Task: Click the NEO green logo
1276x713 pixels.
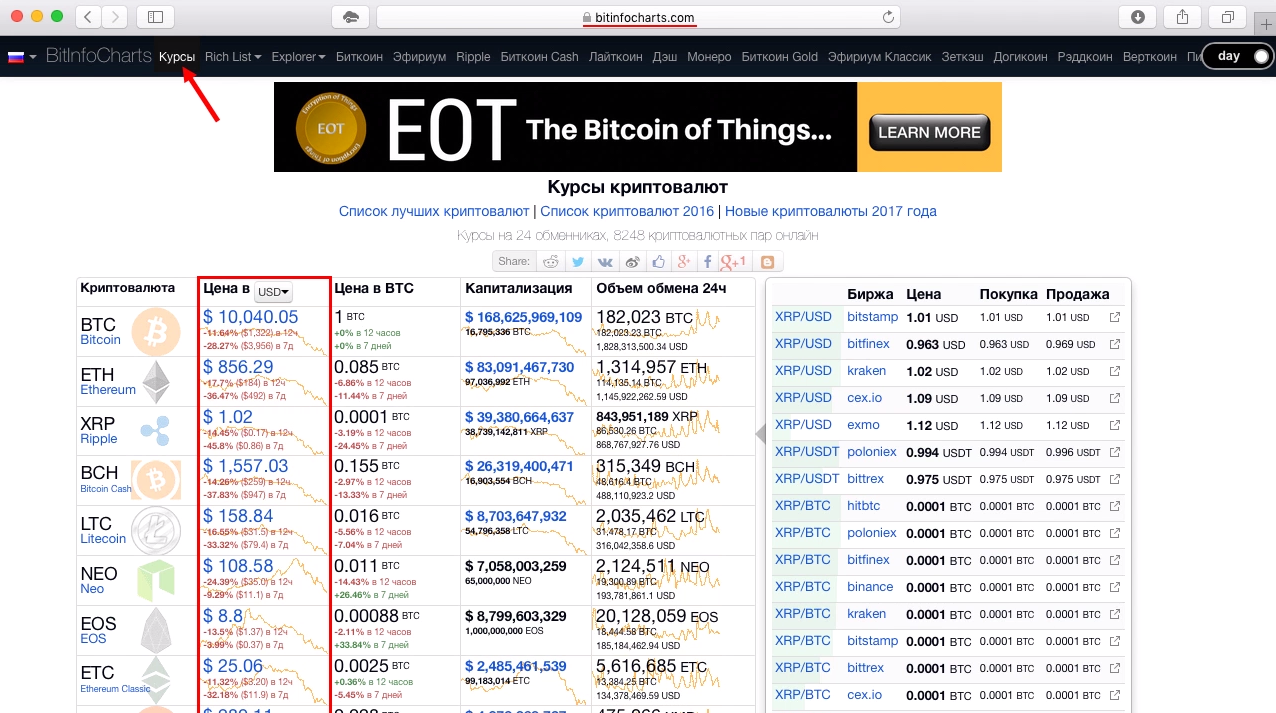Action: tap(155, 581)
